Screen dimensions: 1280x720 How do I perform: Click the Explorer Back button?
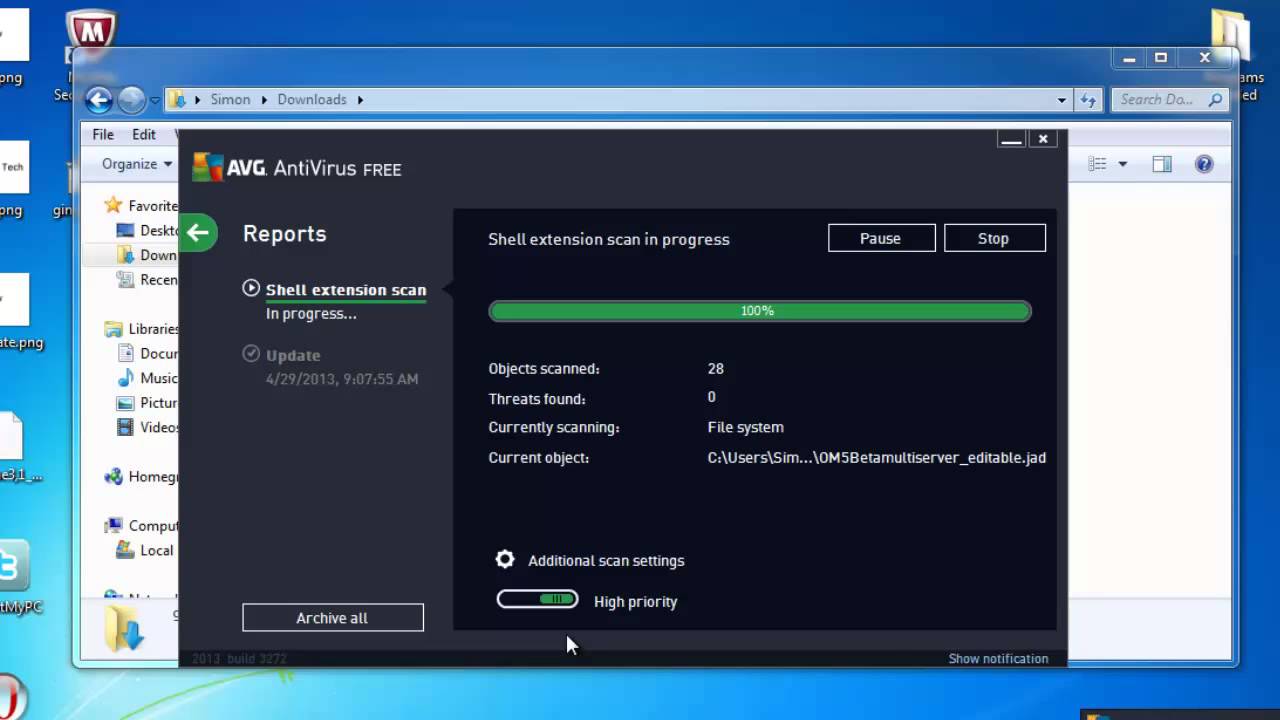[x=98, y=99]
